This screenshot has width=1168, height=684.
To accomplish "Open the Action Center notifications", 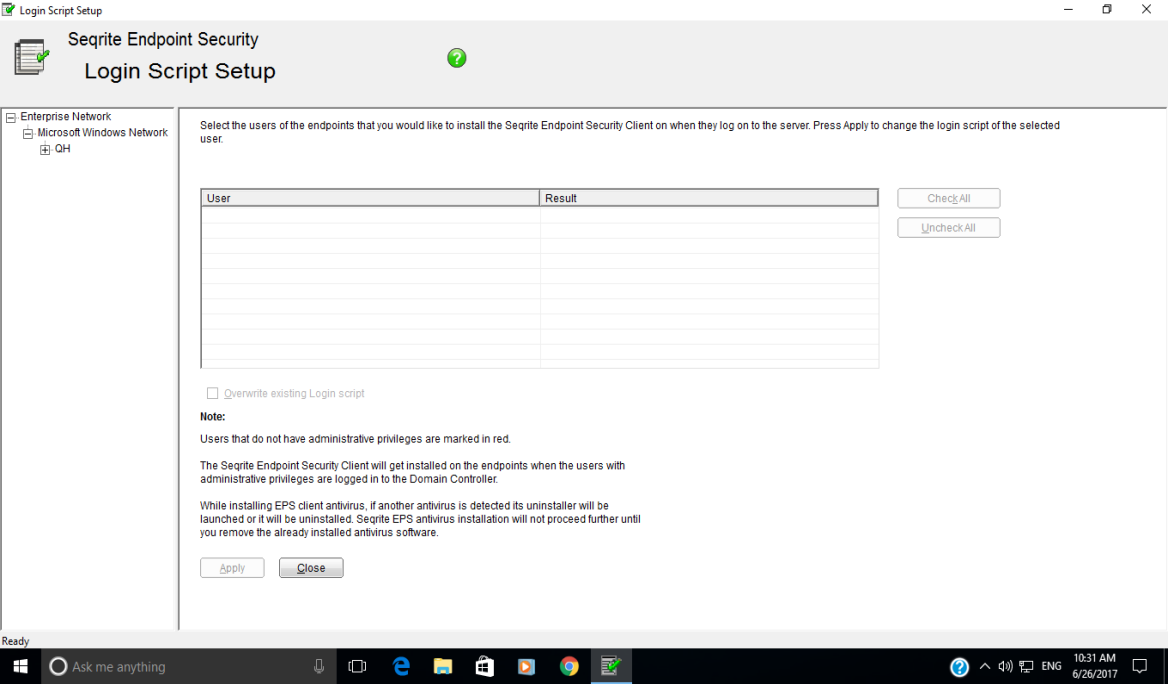I will tap(1140, 666).
